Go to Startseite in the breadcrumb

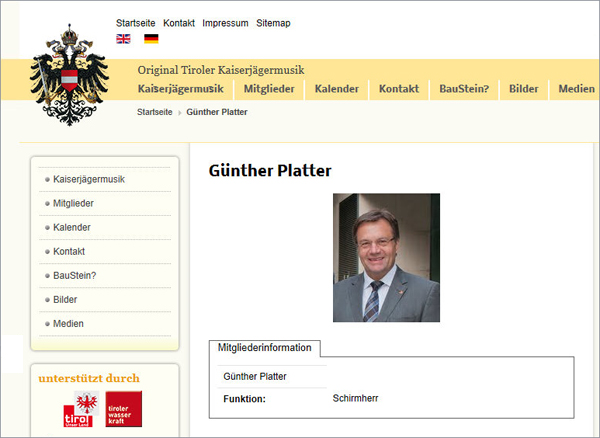[x=155, y=112]
